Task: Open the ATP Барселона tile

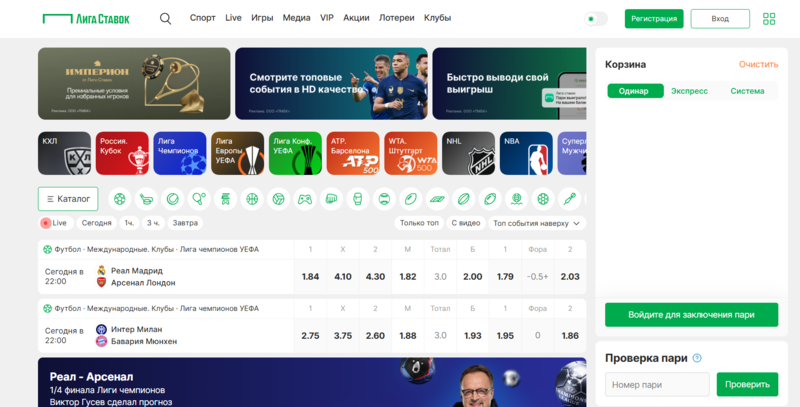Action: coord(353,154)
